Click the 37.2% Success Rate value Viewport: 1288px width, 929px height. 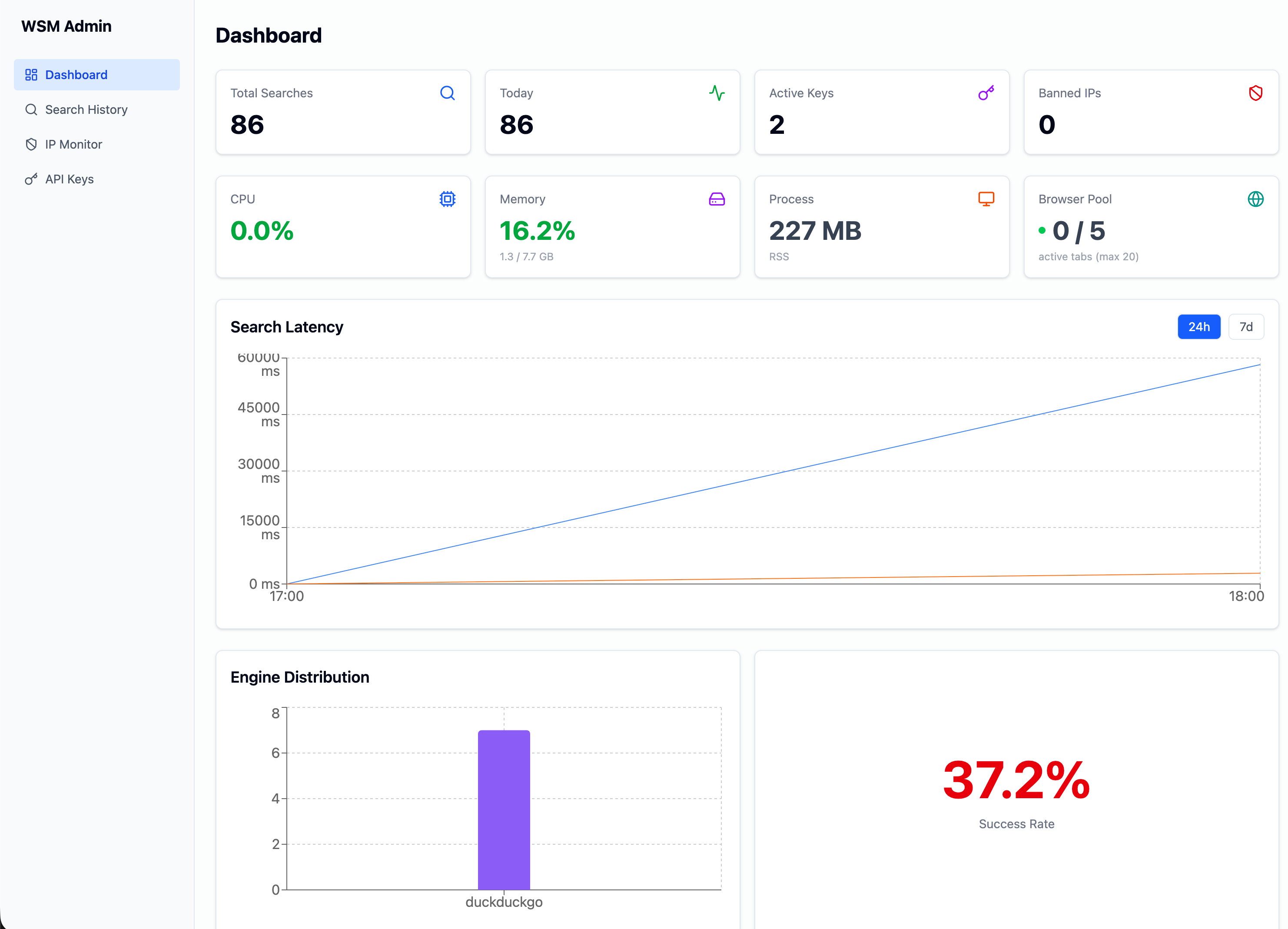1016,780
